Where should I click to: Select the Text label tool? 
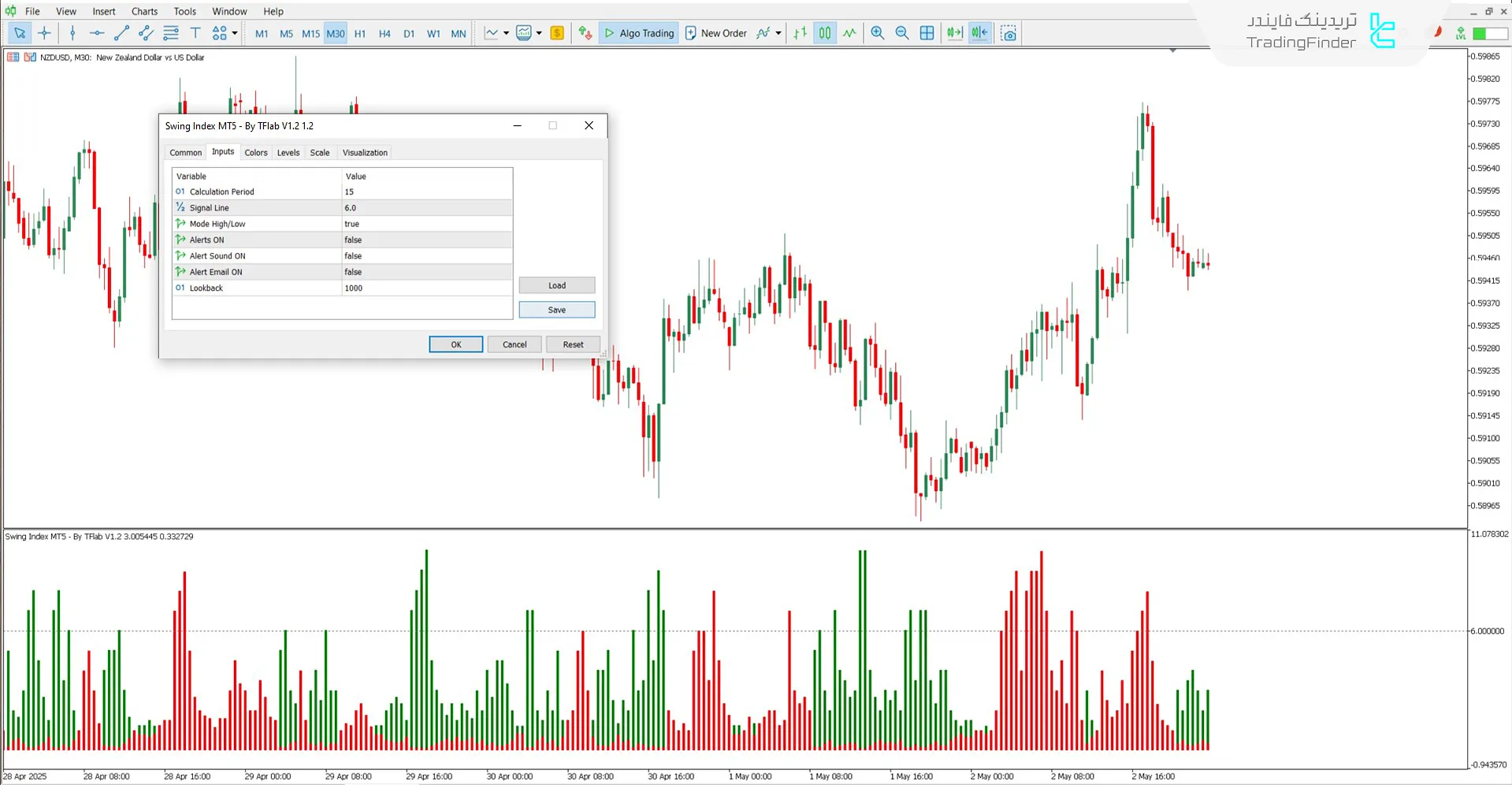pyautogui.click(x=195, y=33)
